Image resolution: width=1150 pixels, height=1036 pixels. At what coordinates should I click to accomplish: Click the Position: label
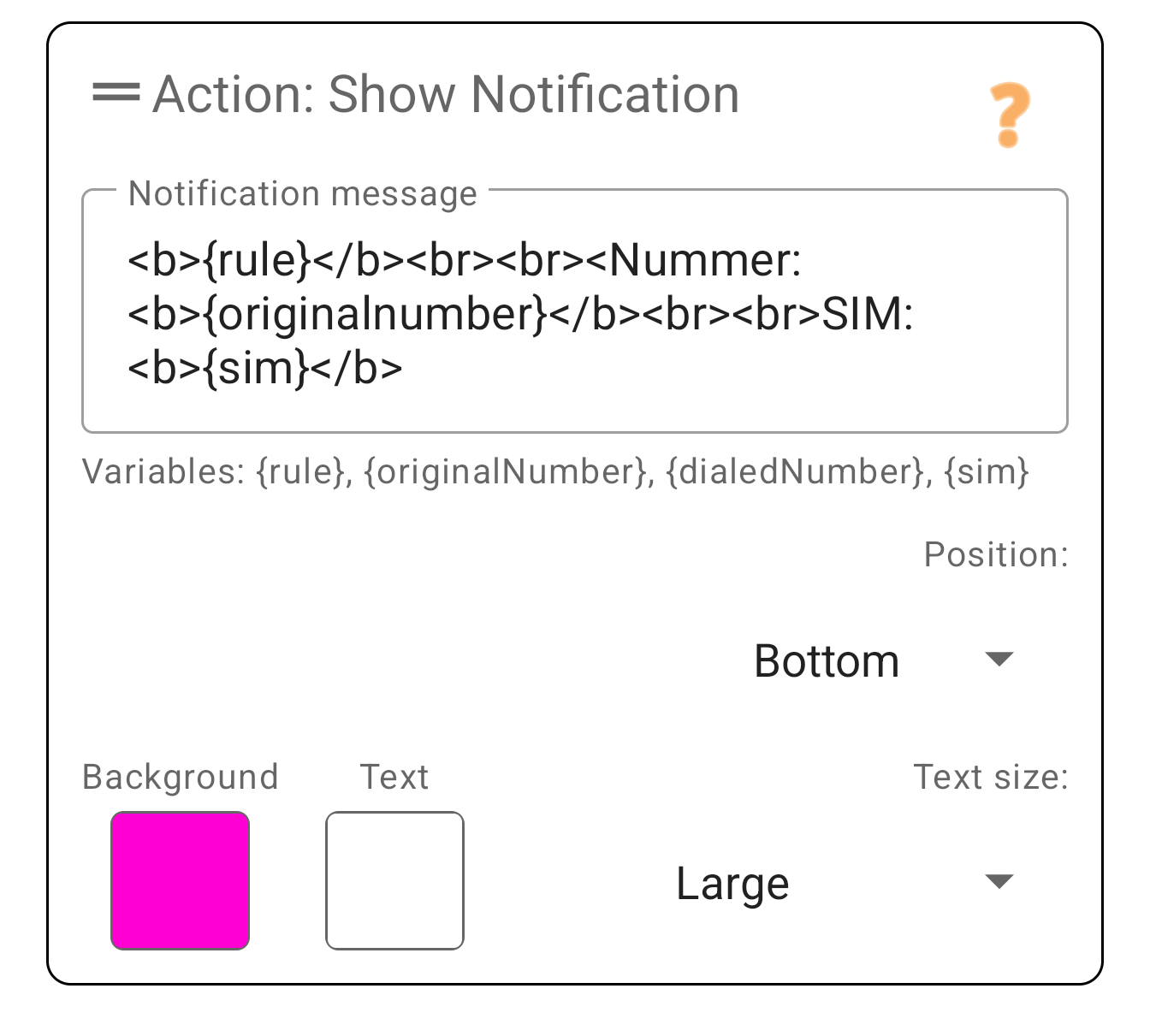click(x=995, y=554)
